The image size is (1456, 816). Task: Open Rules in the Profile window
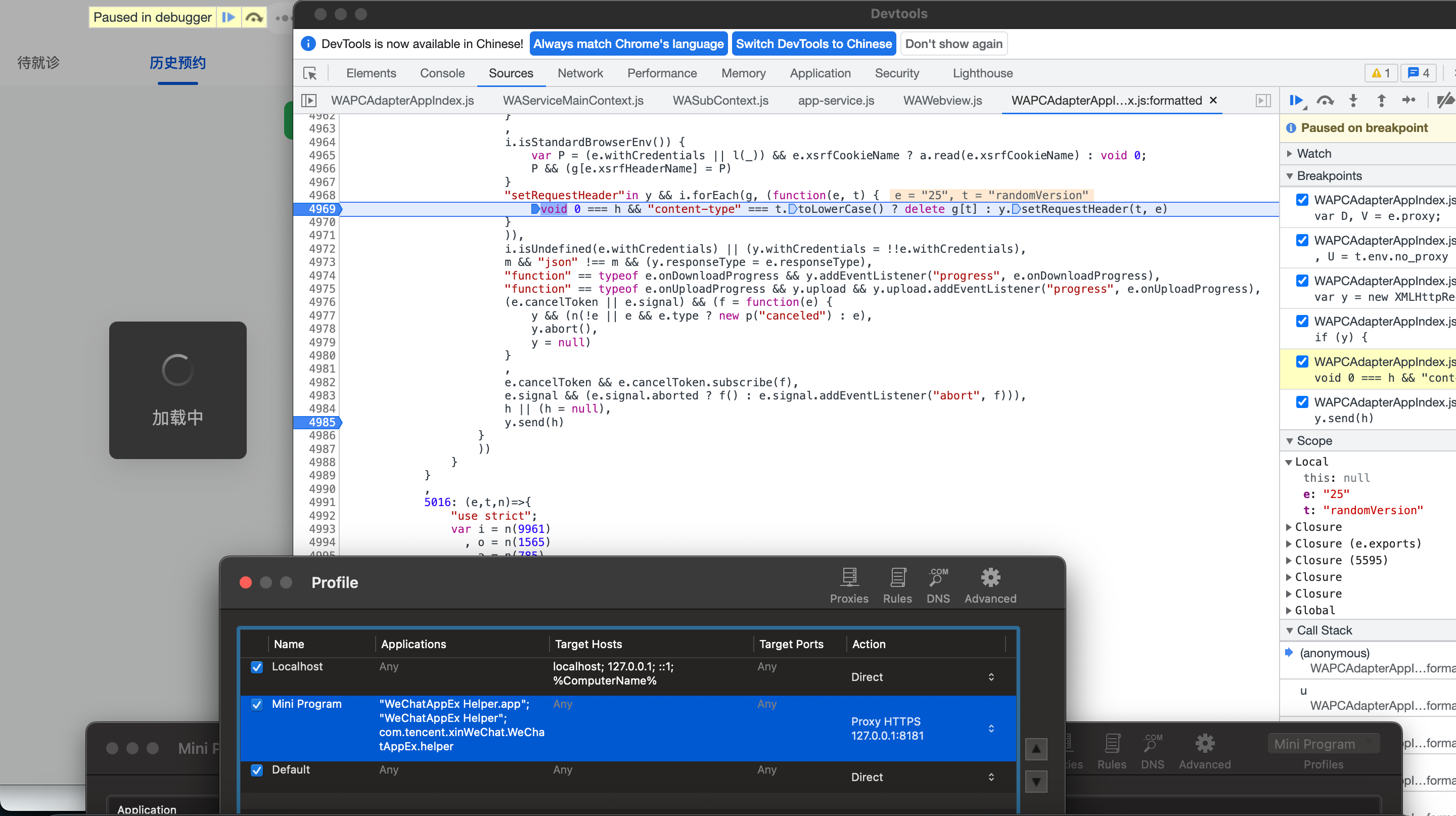[x=897, y=586]
